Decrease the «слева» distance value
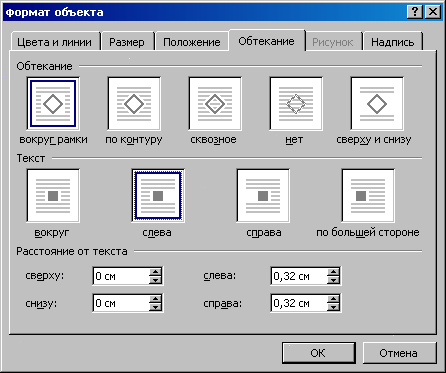Viewport: 446px width, 373px height. (x=333, y=280)
